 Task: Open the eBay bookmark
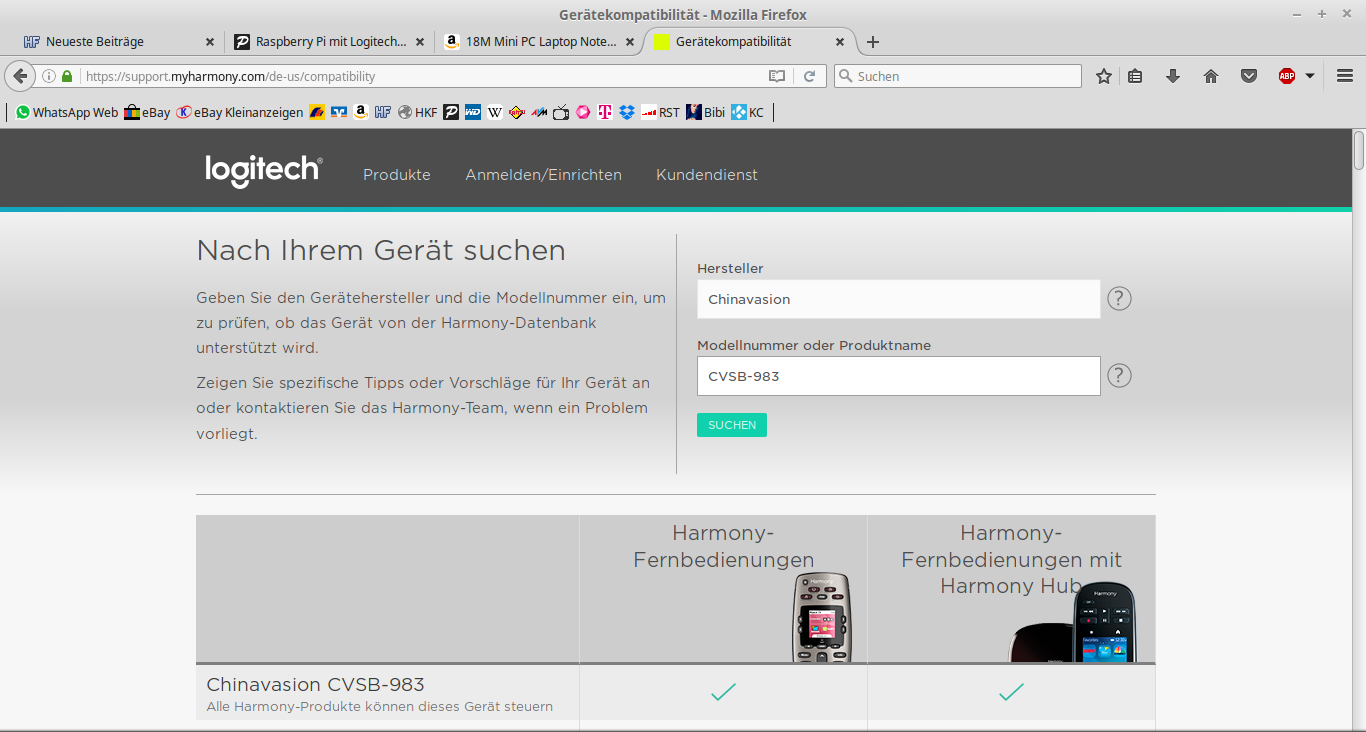click(x=147, y=113)
